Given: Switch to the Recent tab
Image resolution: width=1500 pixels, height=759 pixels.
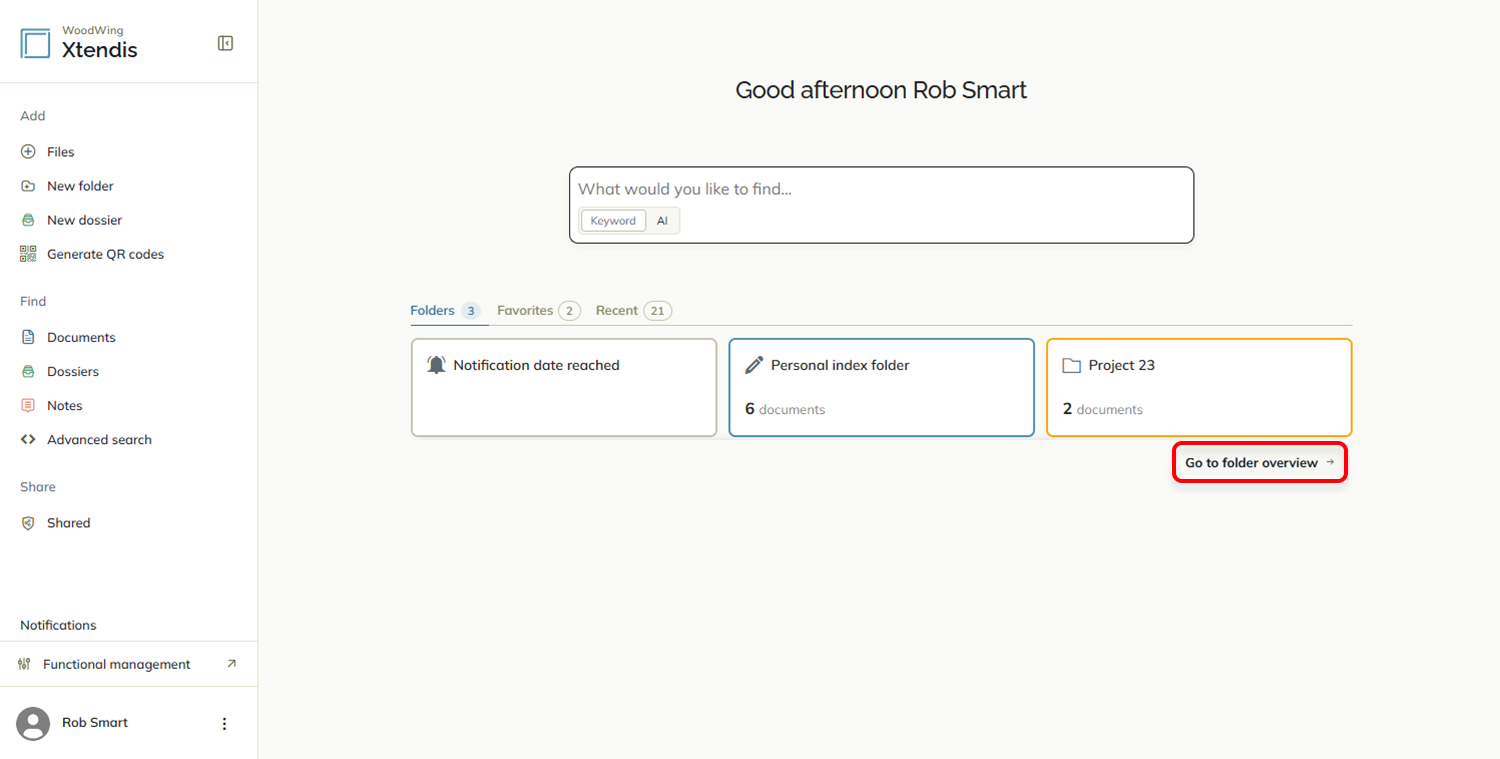Looking at the screenshot, I should point(633,311).
